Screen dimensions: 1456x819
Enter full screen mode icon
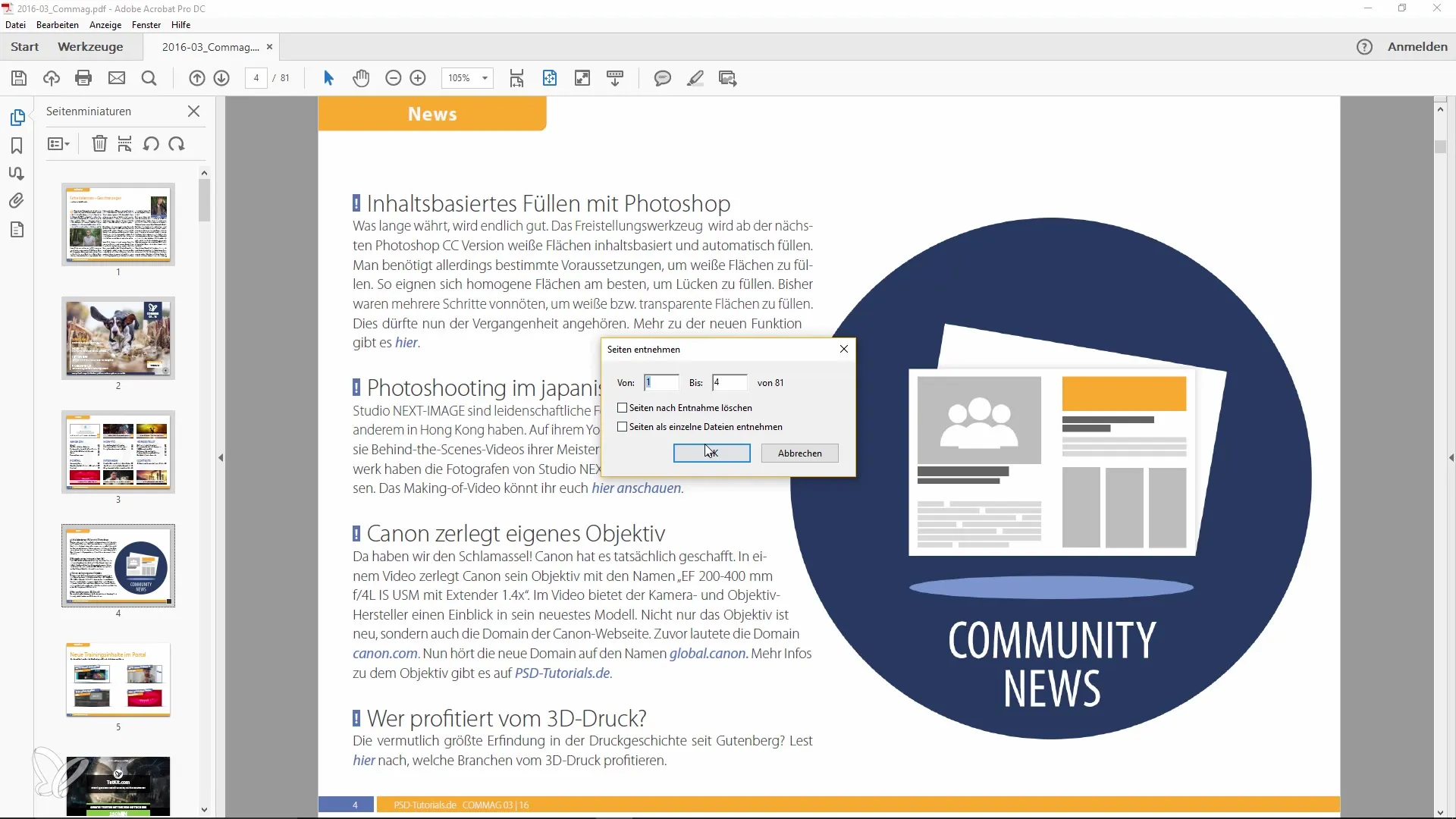pos(582,78)
